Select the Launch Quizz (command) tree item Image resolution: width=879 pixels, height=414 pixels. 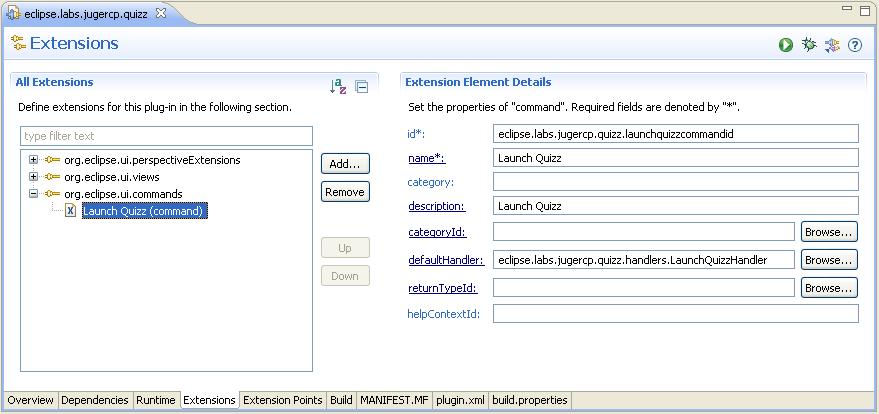click(x=144, y=211)
